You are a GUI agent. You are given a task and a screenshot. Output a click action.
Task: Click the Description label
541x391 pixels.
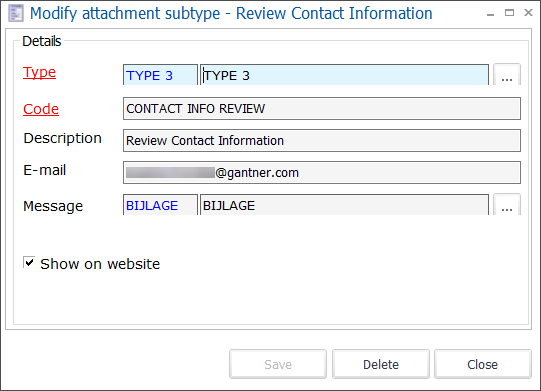(x=62, y=138)
